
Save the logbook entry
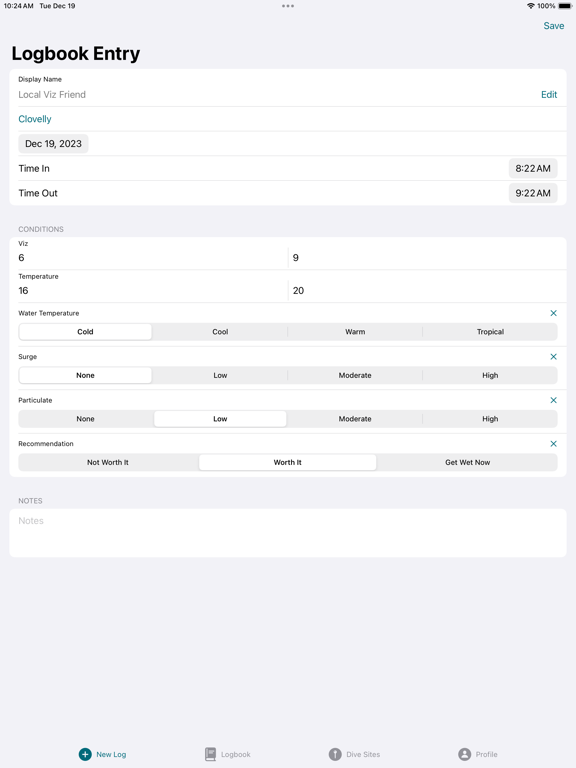point(553,26)
